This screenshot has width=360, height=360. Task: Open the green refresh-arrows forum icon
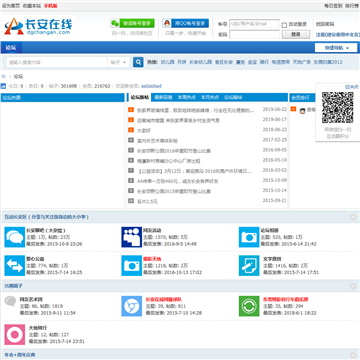pyautogui.click(x=249, y=306)
